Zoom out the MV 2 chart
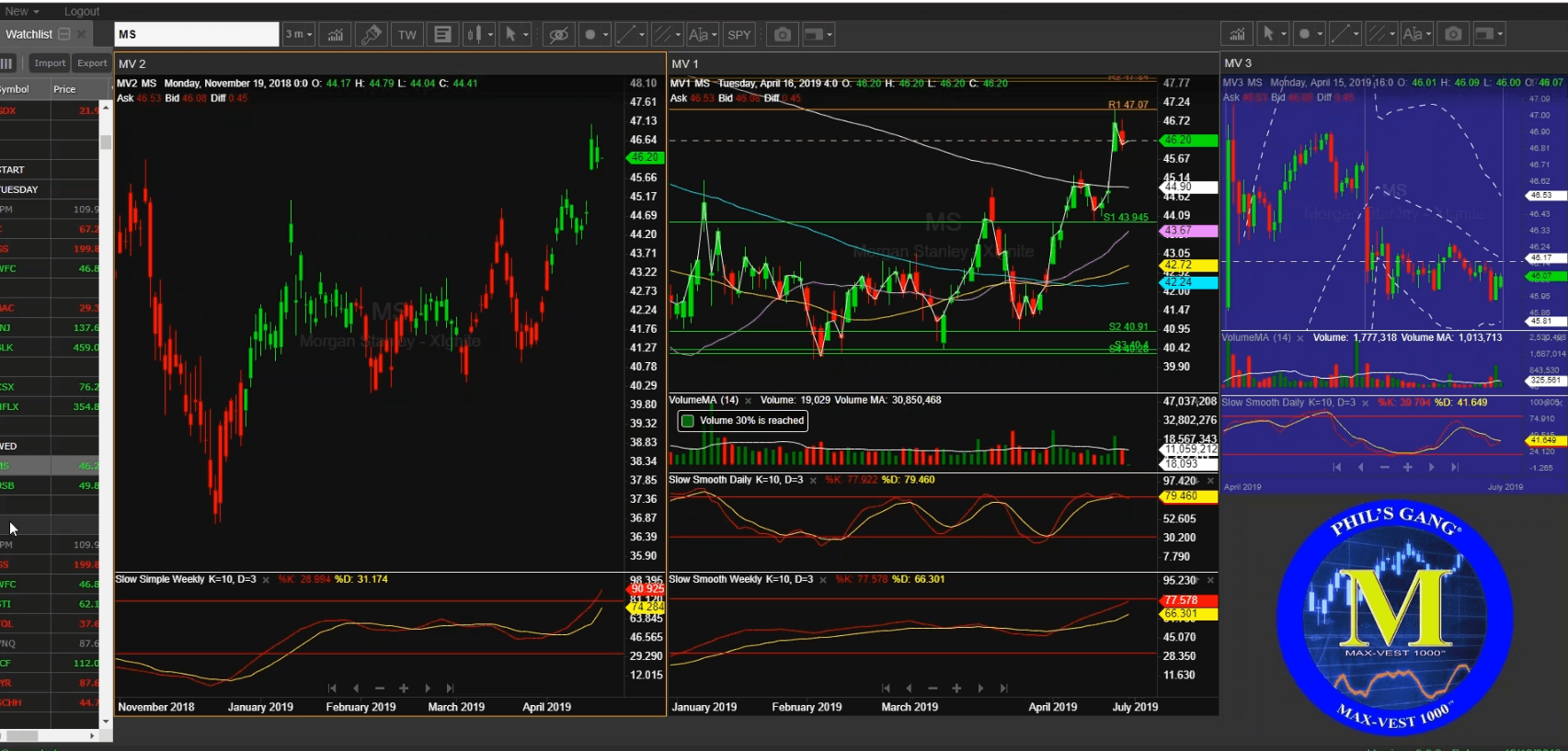Screen dimensions: 1568x751 click(380, 688)
